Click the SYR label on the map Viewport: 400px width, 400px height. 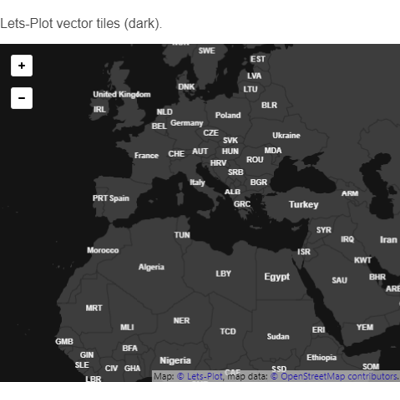coord(324,230)
